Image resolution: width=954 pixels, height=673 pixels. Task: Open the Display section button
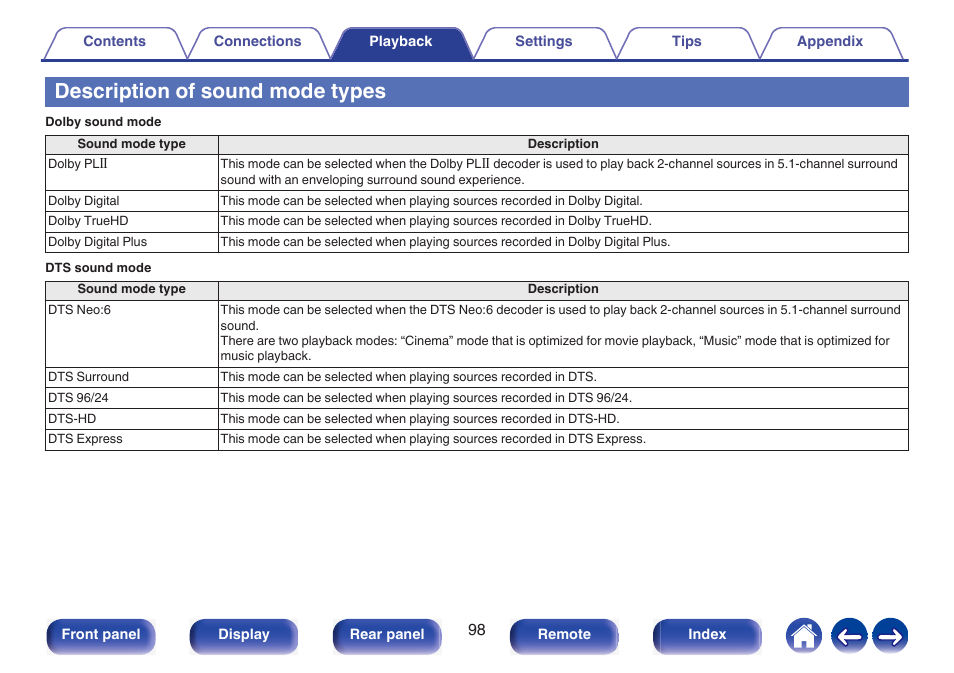click(244, 635)
